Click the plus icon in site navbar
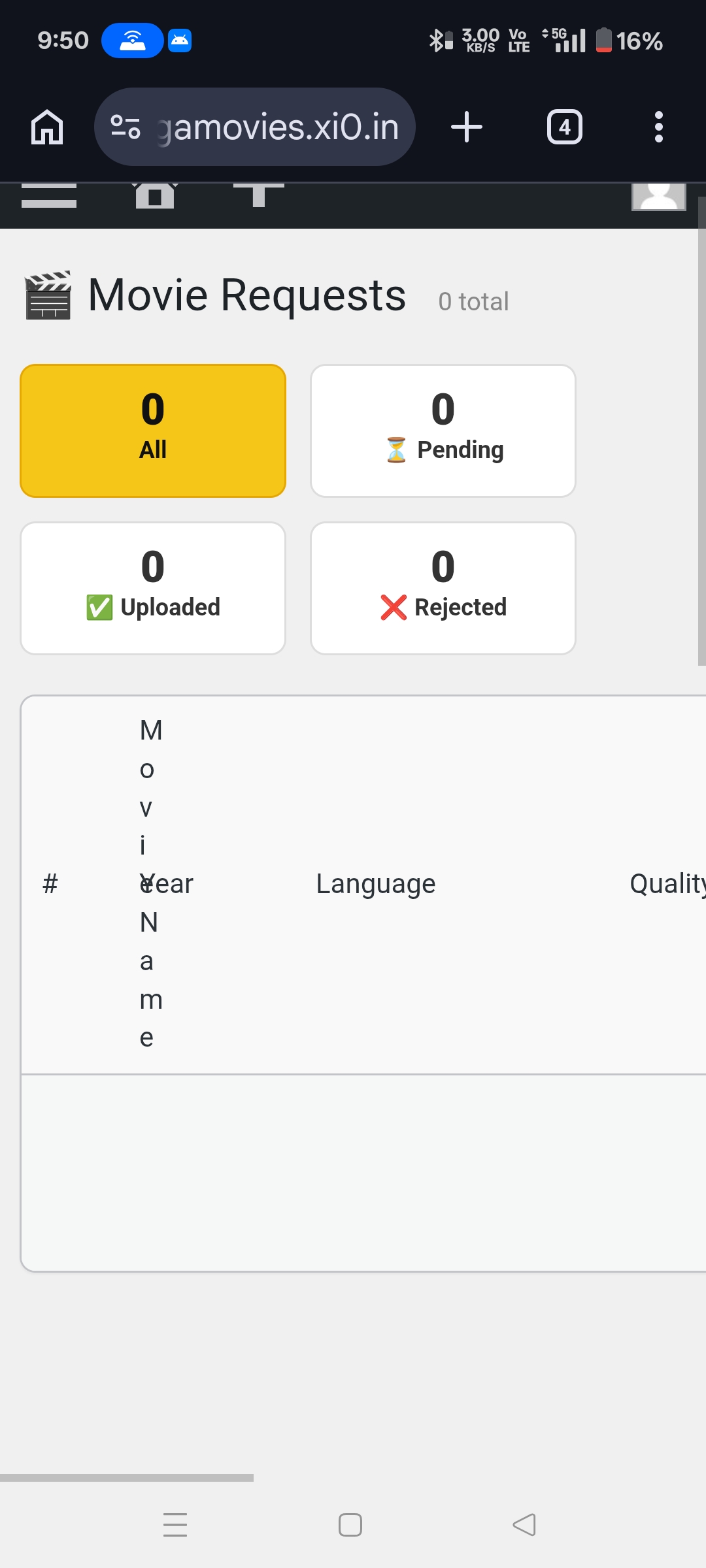Screen dimensions: 706x1568 click(259, 195)
